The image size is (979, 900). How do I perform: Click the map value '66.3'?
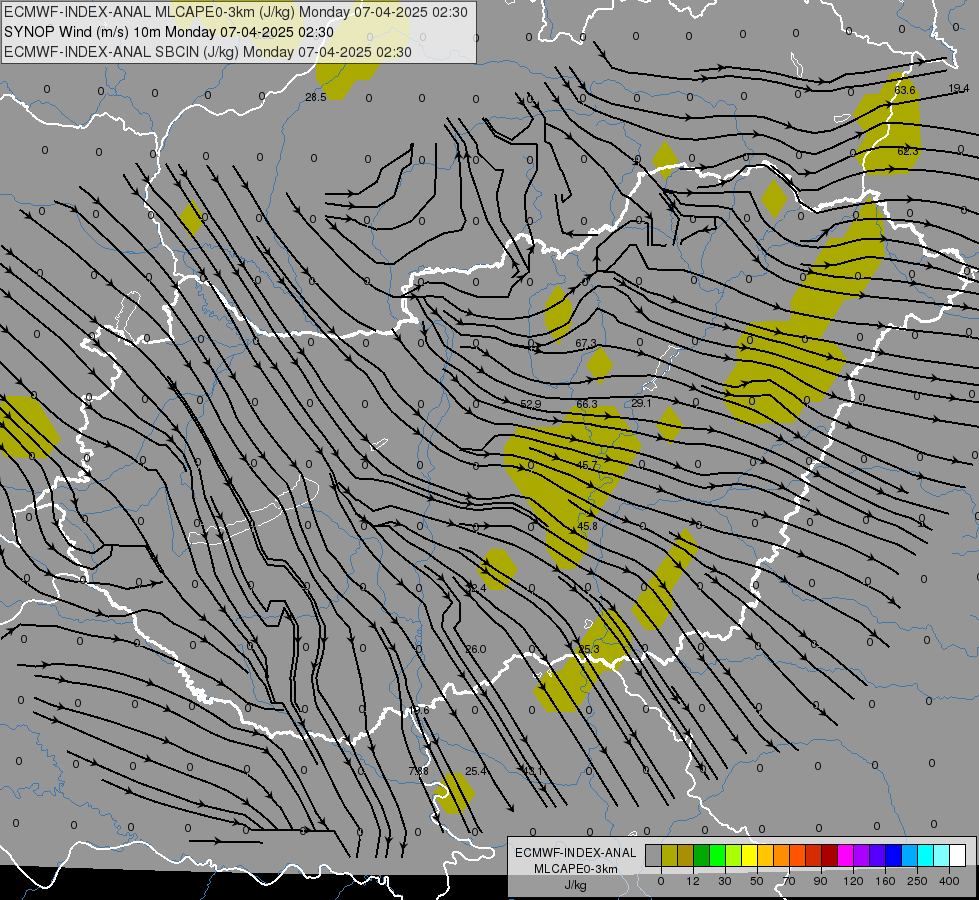[587, 404]
